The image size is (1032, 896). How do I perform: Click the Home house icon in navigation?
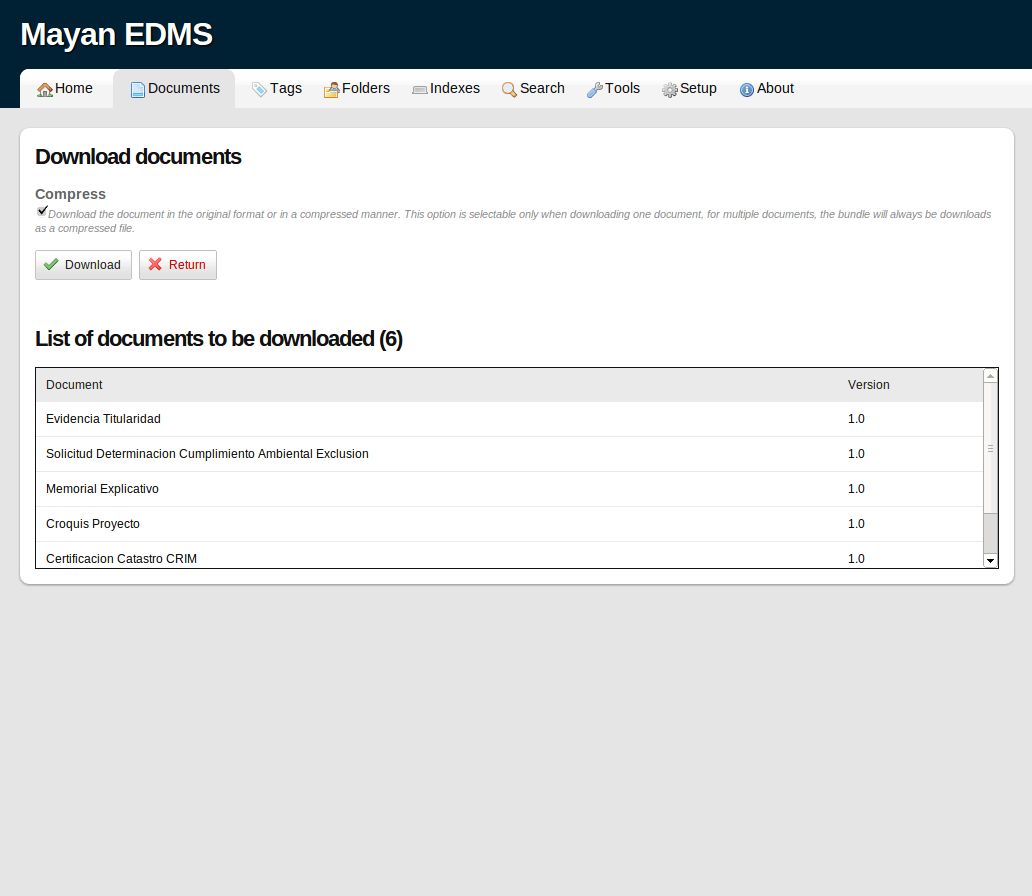(x=44, y=89)
